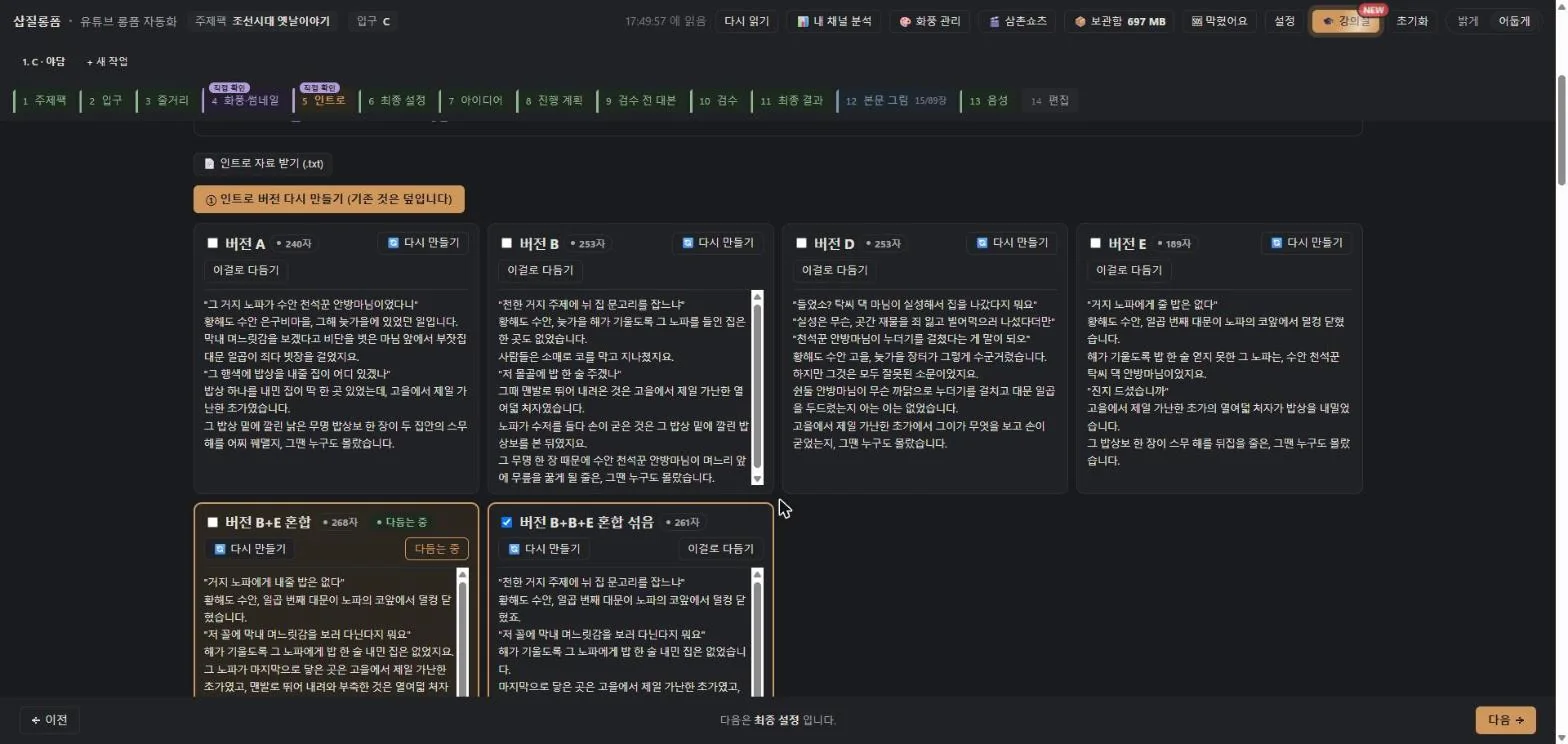
Task: Open the 1. C · 야담 work tab
Action: coord(43,62)
